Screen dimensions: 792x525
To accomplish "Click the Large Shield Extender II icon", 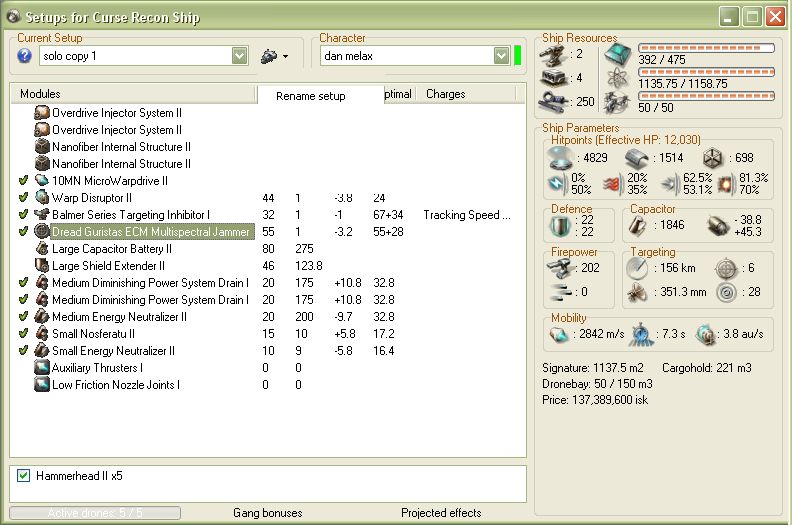I will point(42,266).
